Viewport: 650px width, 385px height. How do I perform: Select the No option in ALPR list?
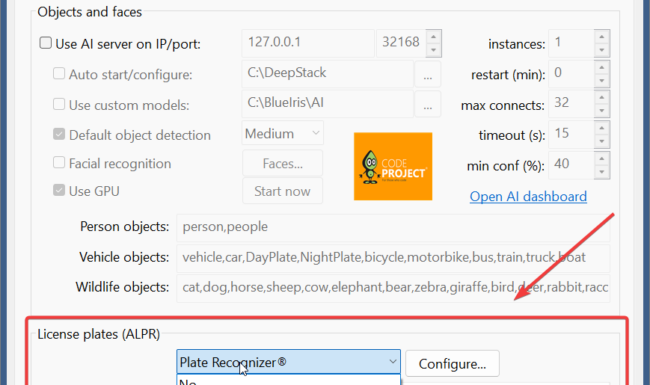tap(289, 380)
